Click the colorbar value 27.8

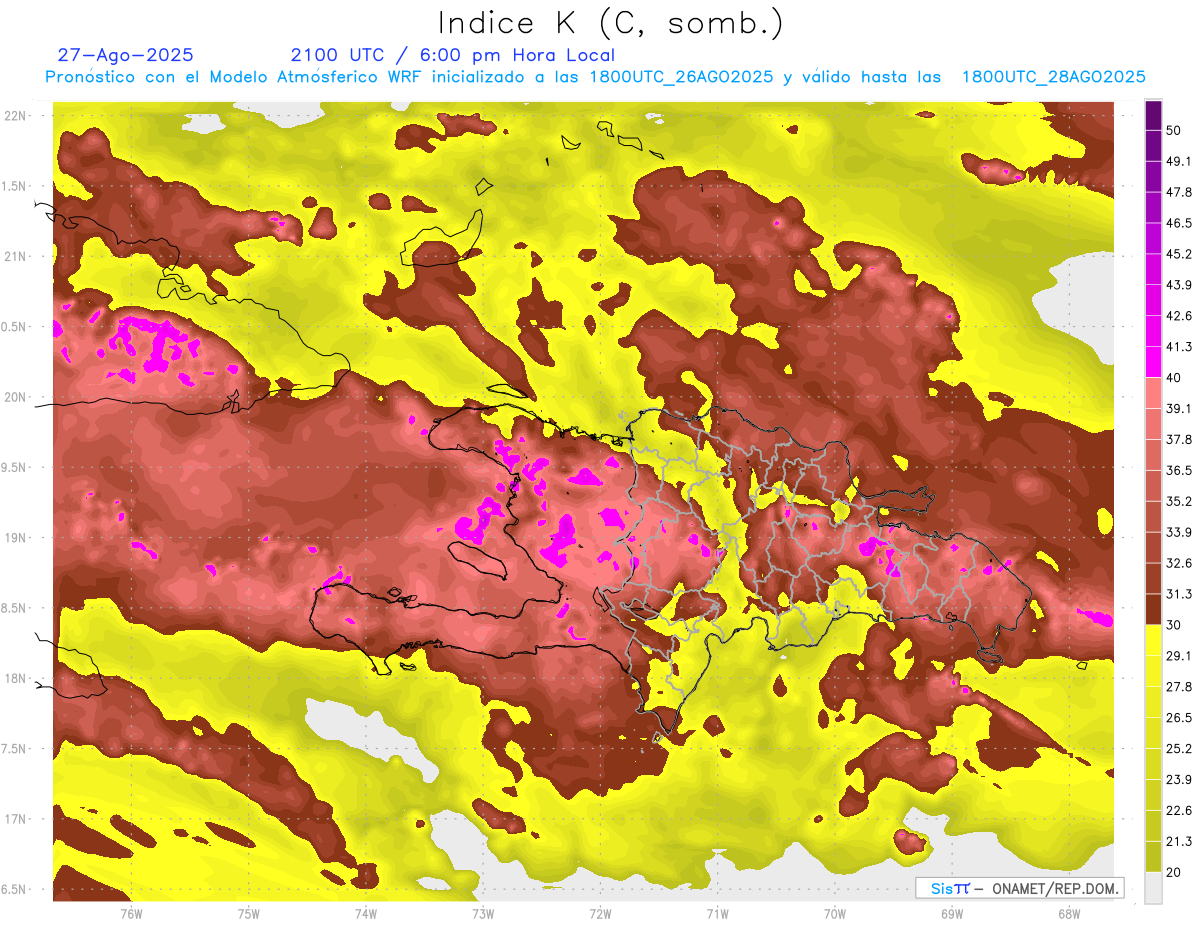pyautogui.click(x=1178, y=687)
